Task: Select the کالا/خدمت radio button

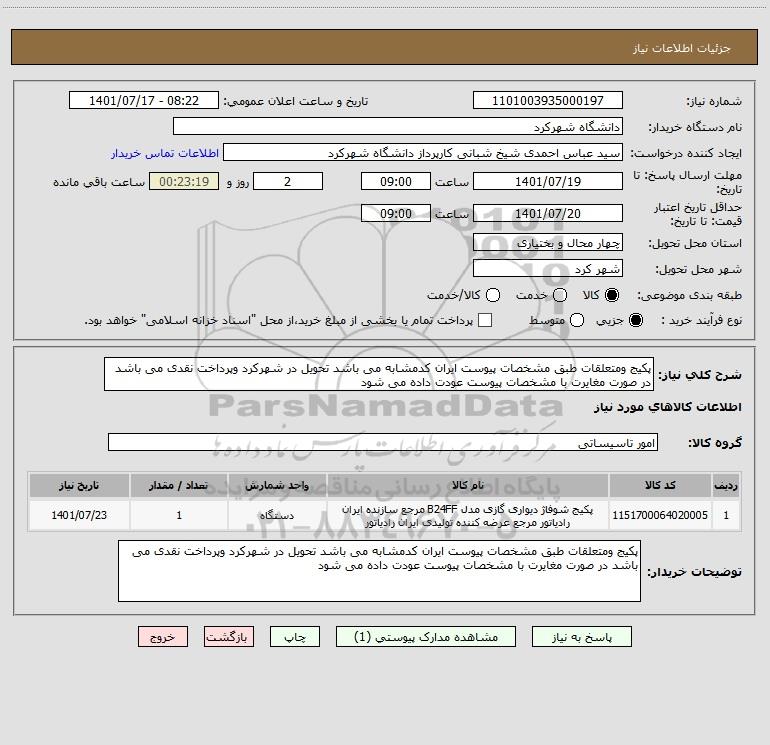Action: [x=493, y=295]
